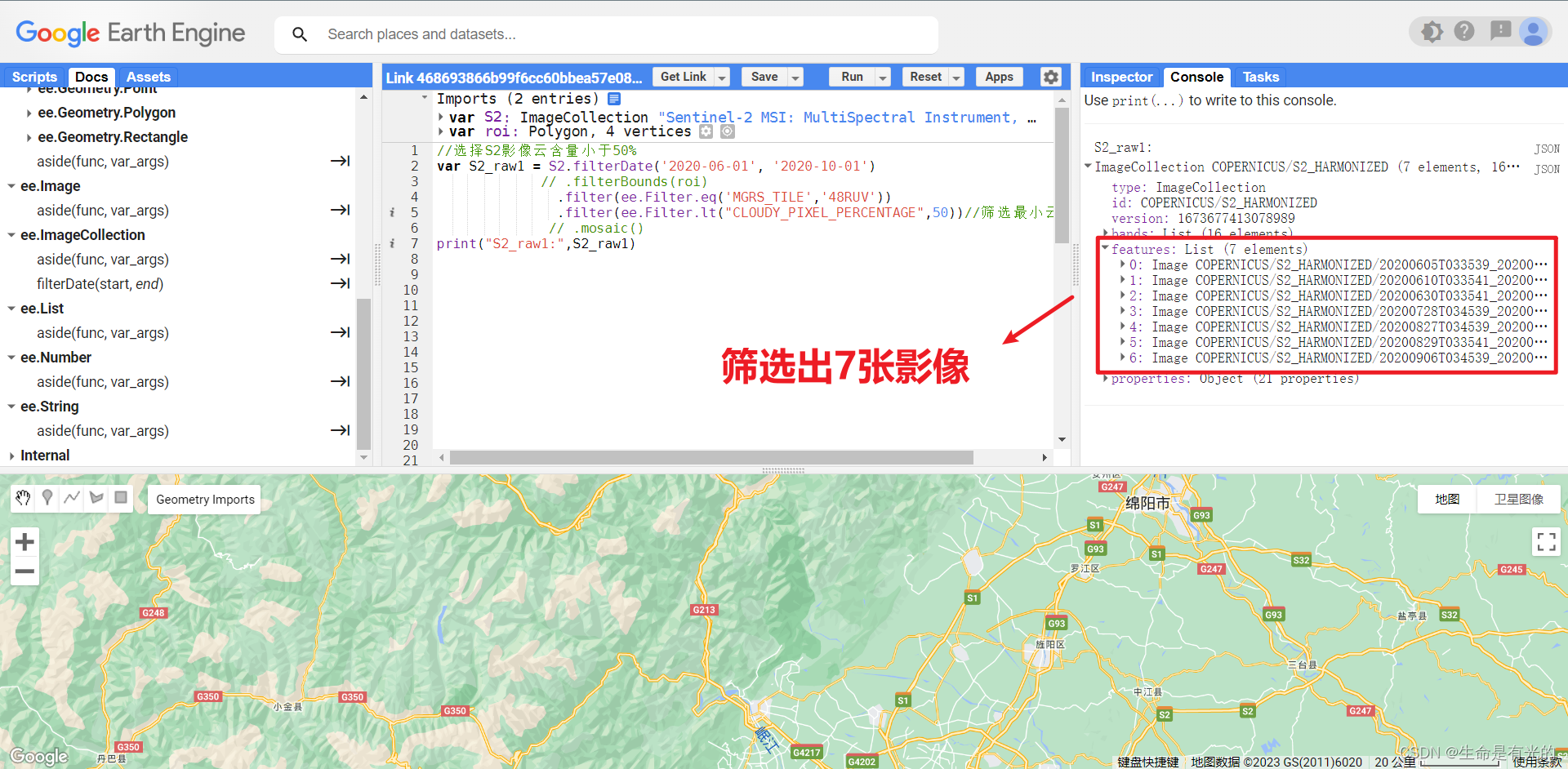Click the Save button

764,77
